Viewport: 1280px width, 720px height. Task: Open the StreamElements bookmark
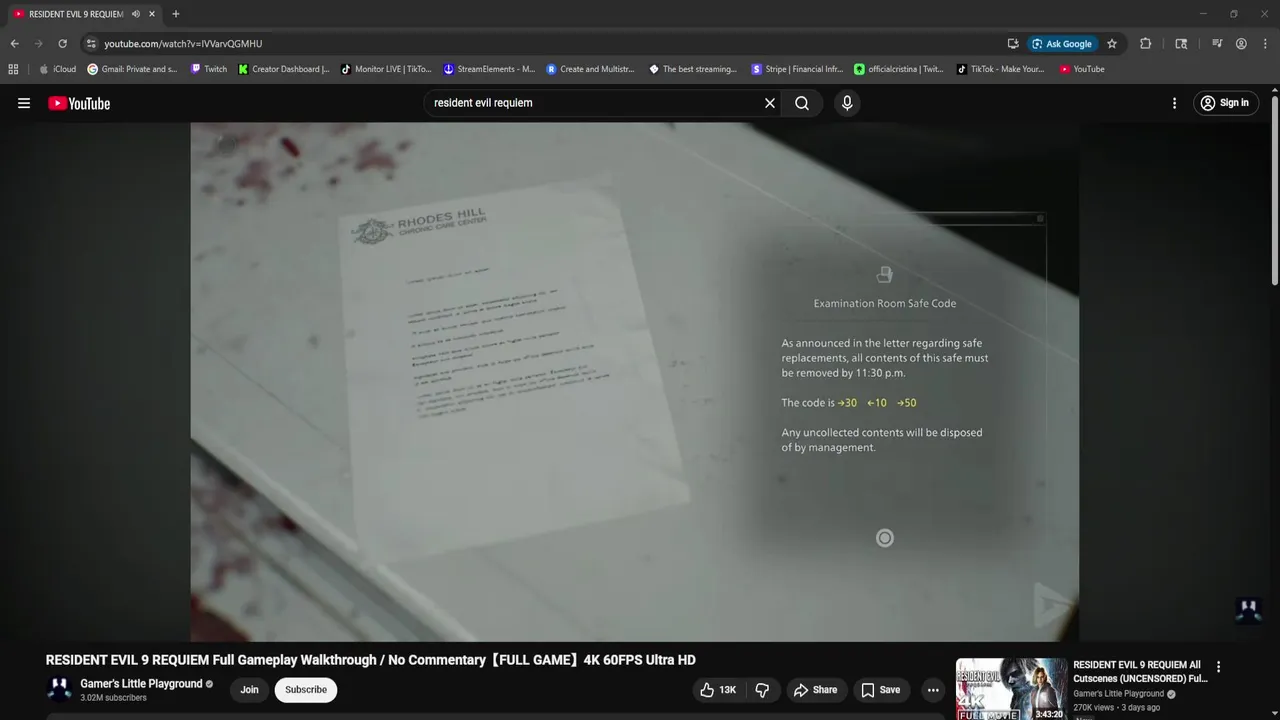pyautogui.click(x=489, y=69)
